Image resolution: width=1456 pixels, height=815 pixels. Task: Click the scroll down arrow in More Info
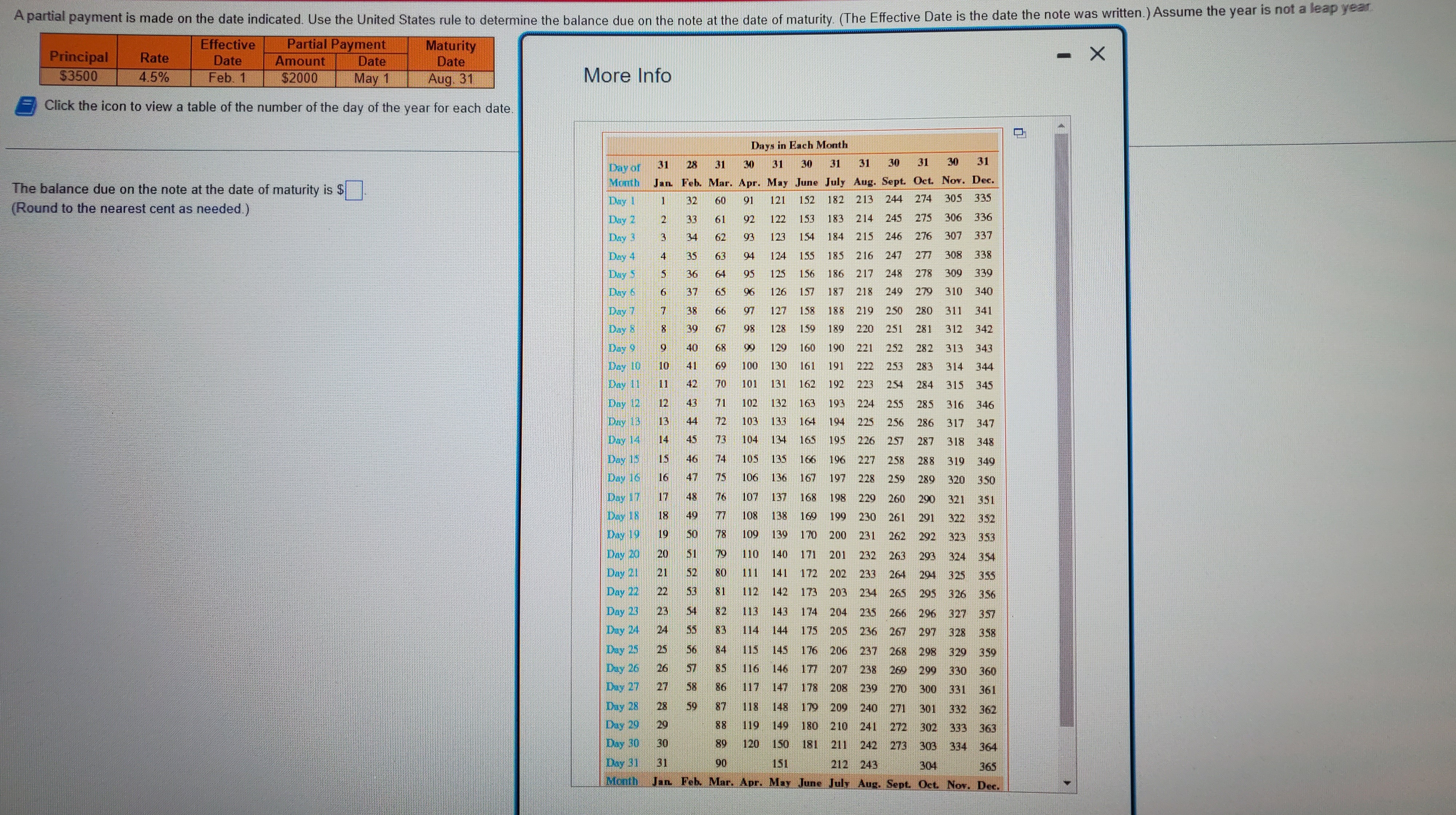[1067, 783]
